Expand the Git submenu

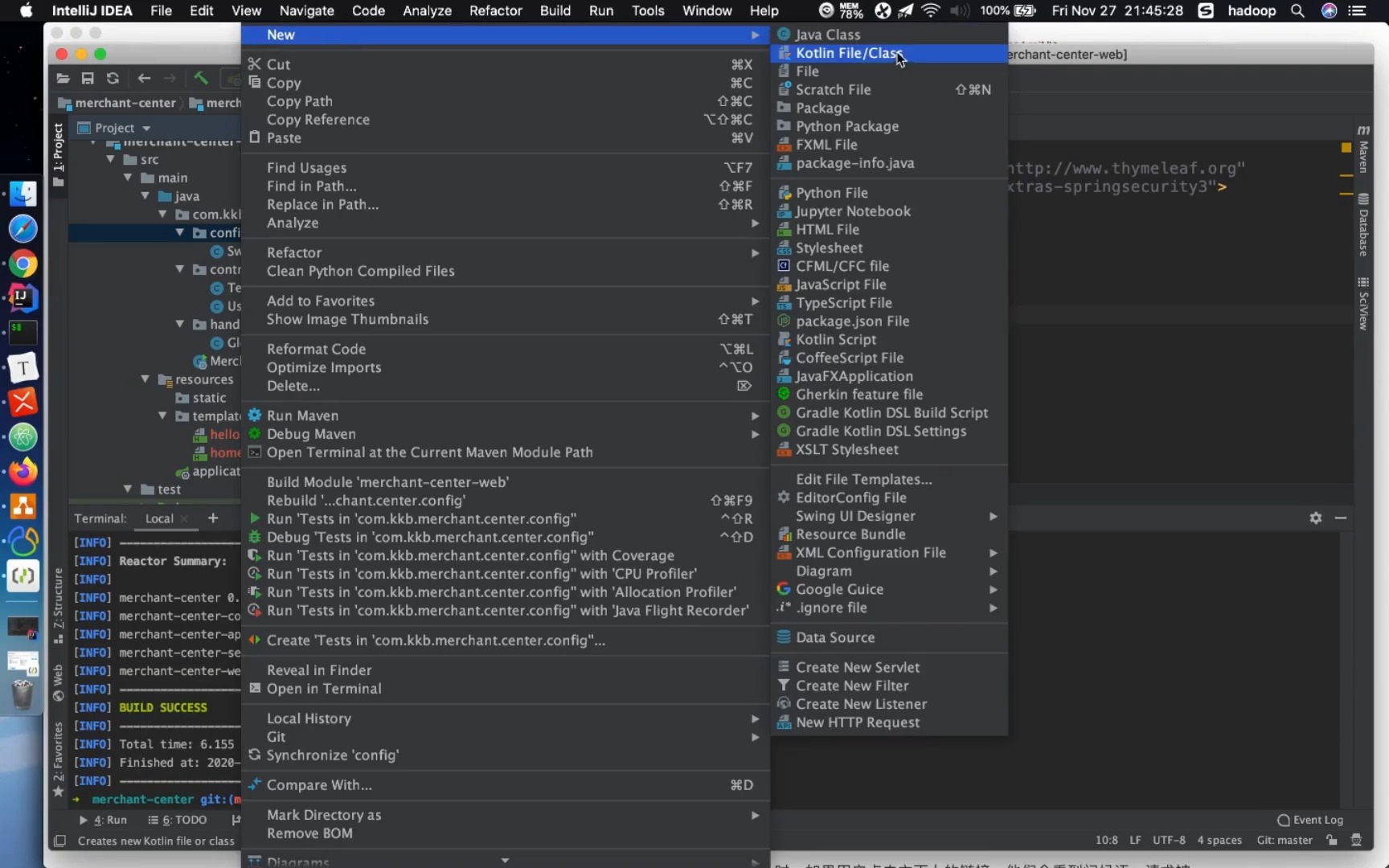(505, 737)
